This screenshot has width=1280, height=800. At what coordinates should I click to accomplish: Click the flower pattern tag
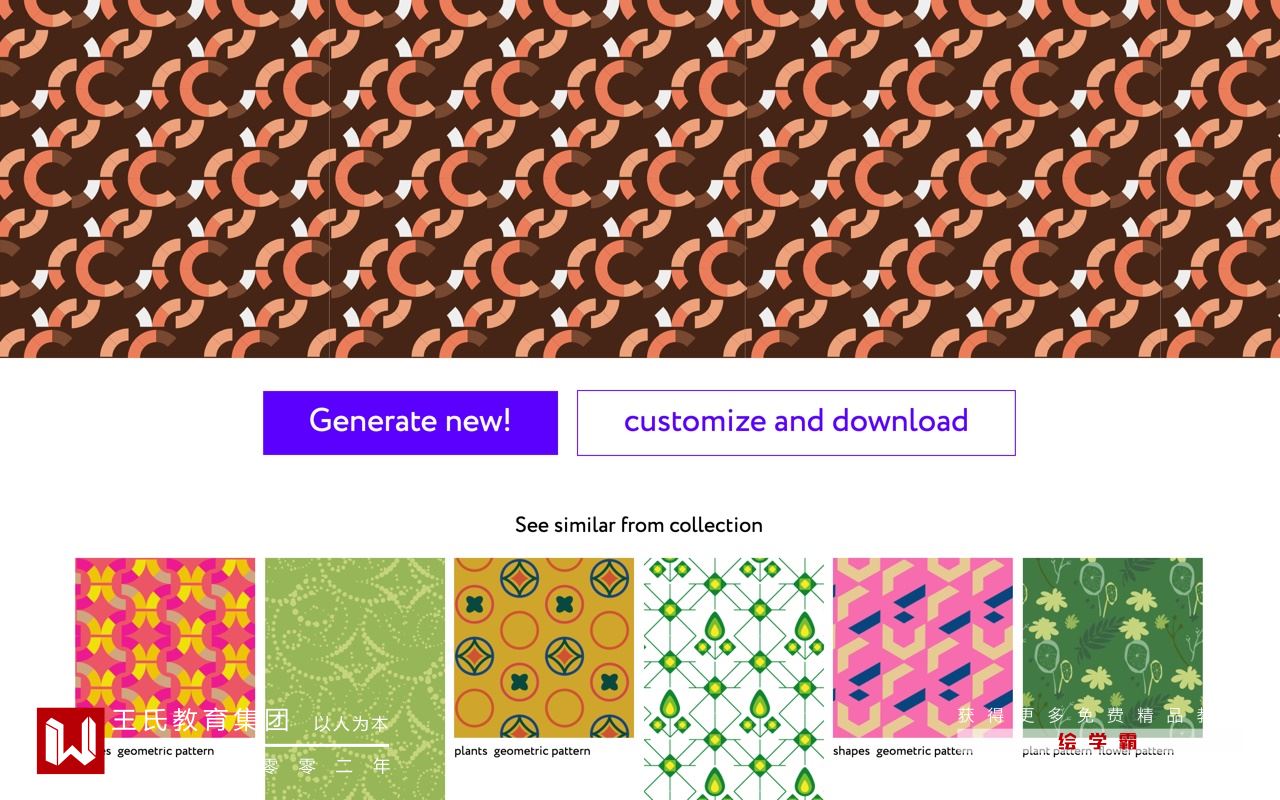point(1136,751)
